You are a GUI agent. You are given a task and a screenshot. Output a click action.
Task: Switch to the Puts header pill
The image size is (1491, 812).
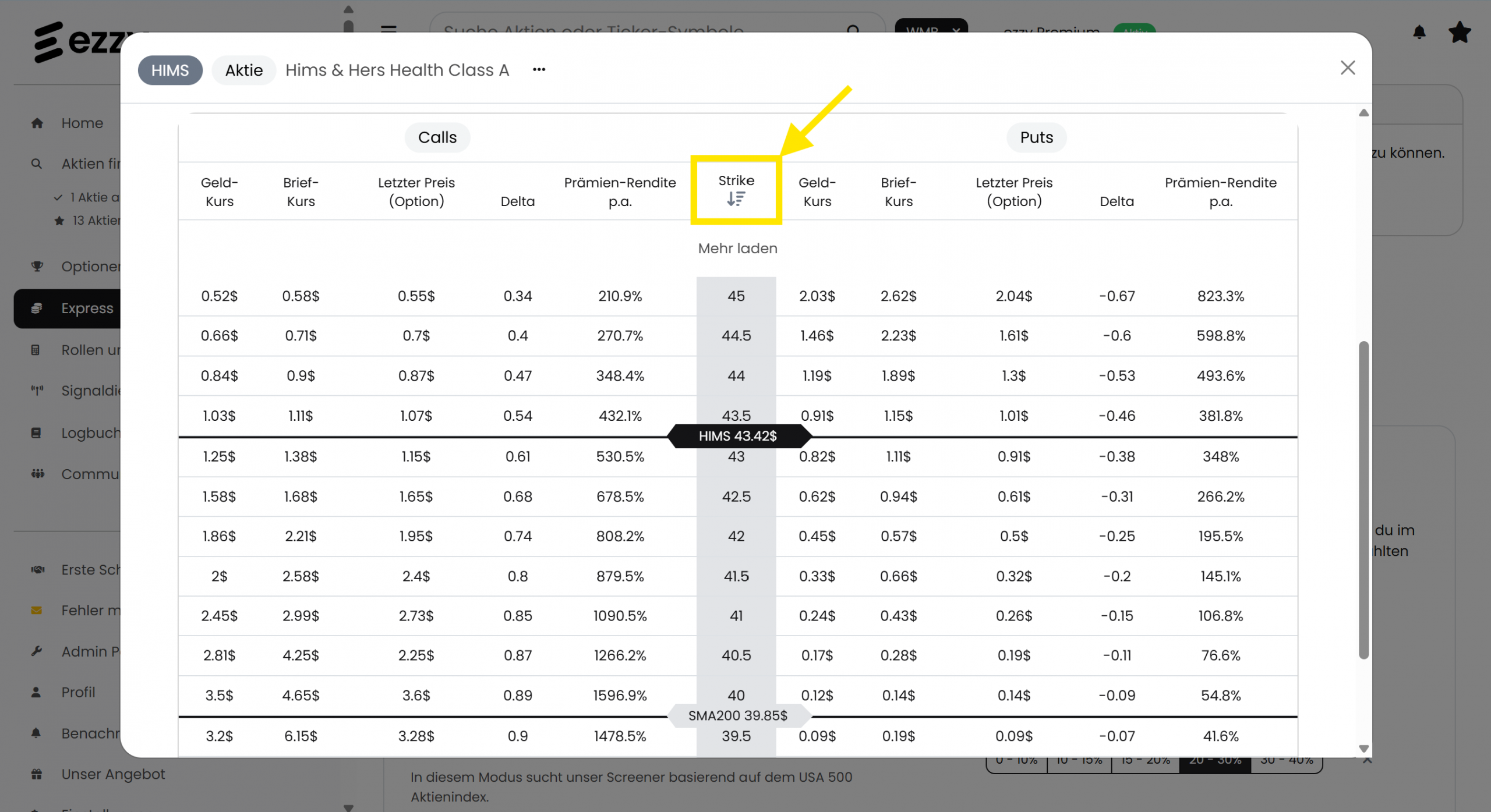click(x=1036, y=137)
